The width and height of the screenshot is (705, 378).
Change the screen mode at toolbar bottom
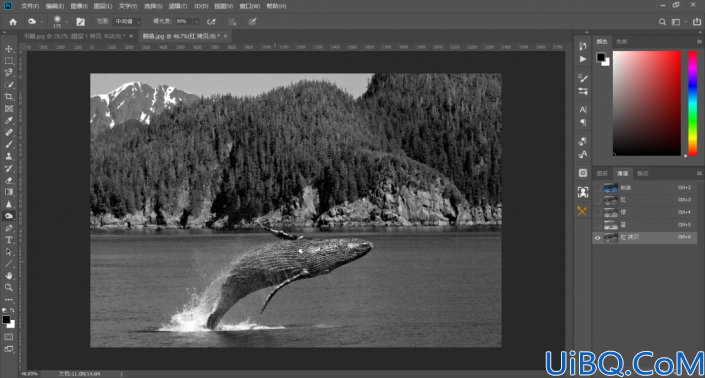pyautogui.click(x=9, y=349)
